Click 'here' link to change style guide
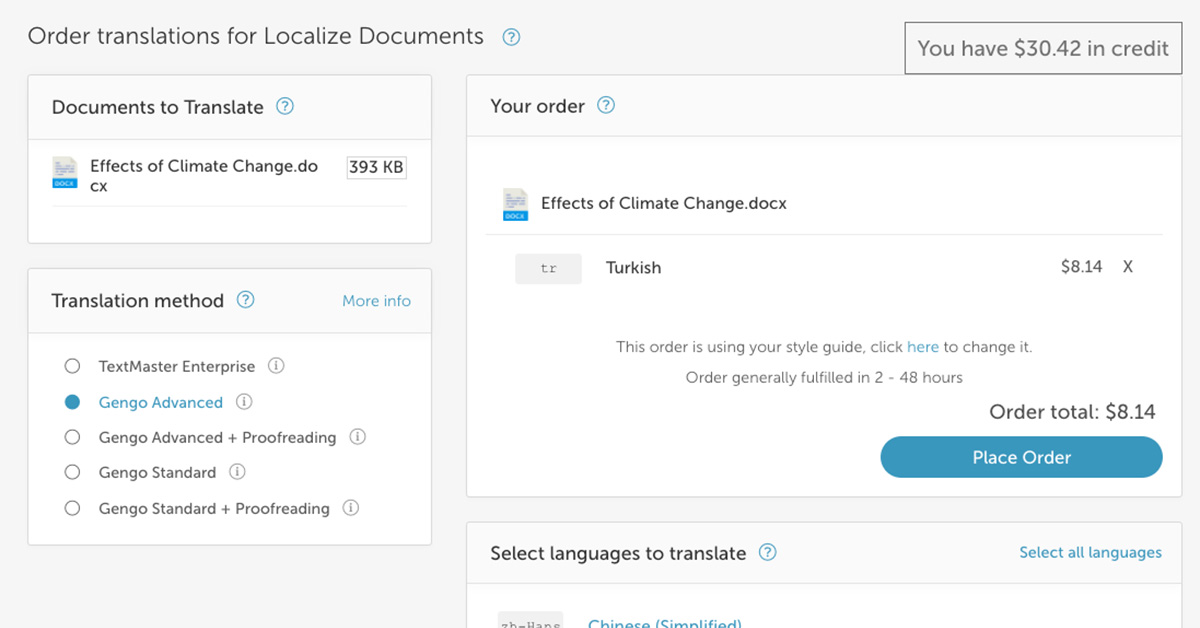The image size is (1200, 628). coord(923,347)
